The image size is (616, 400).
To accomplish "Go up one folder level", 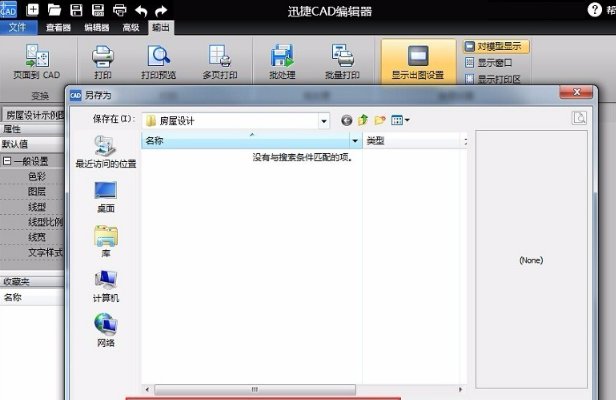I will 363,120.
